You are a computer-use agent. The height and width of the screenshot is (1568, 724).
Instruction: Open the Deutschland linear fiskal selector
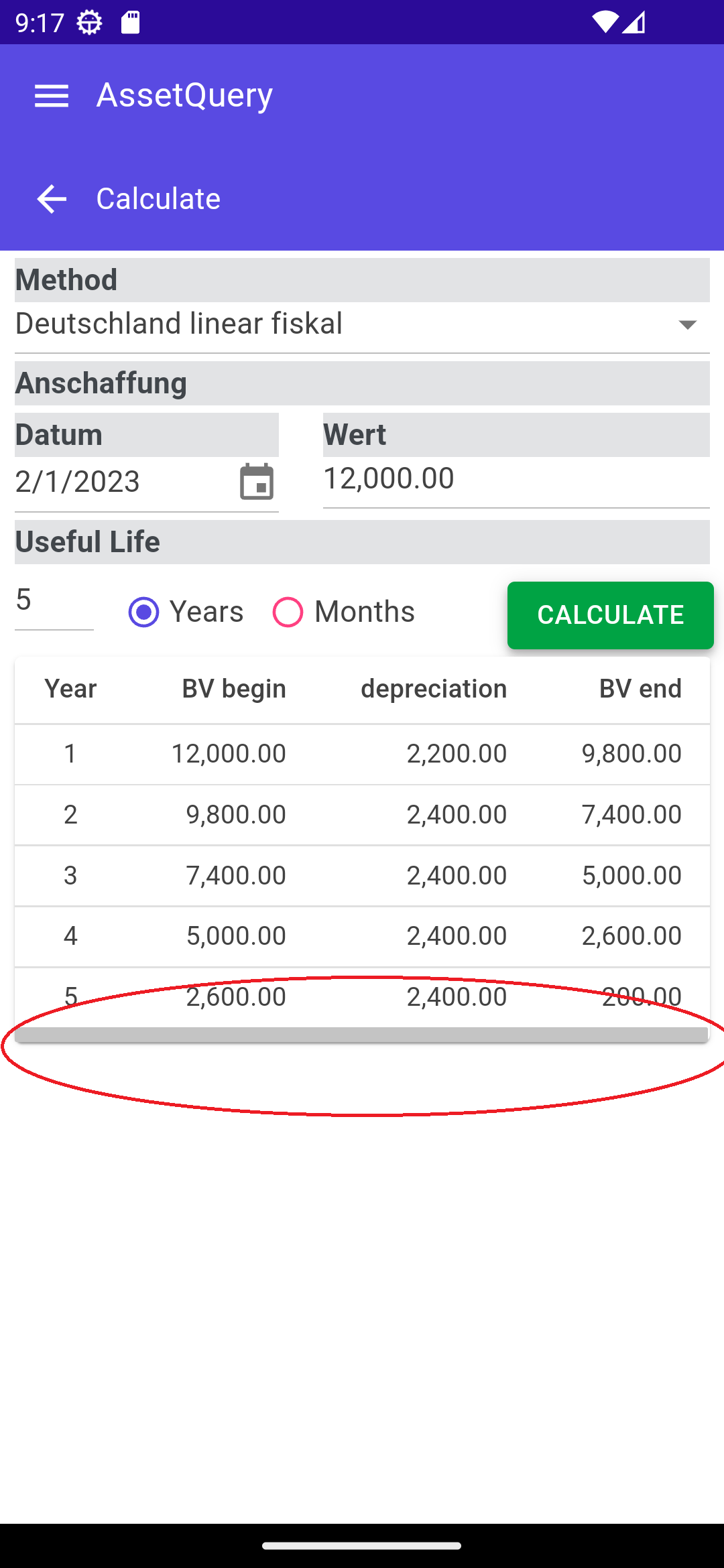[362, 326]
